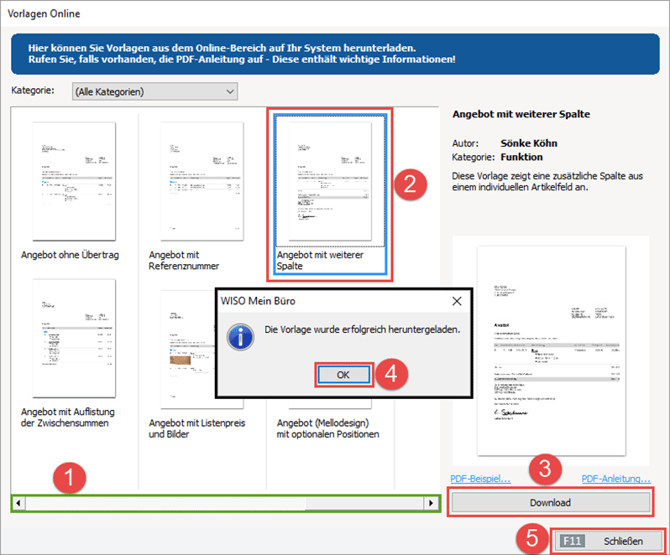
Task: Open the Kategorie dropdown
Action: (x=154, y=92)
